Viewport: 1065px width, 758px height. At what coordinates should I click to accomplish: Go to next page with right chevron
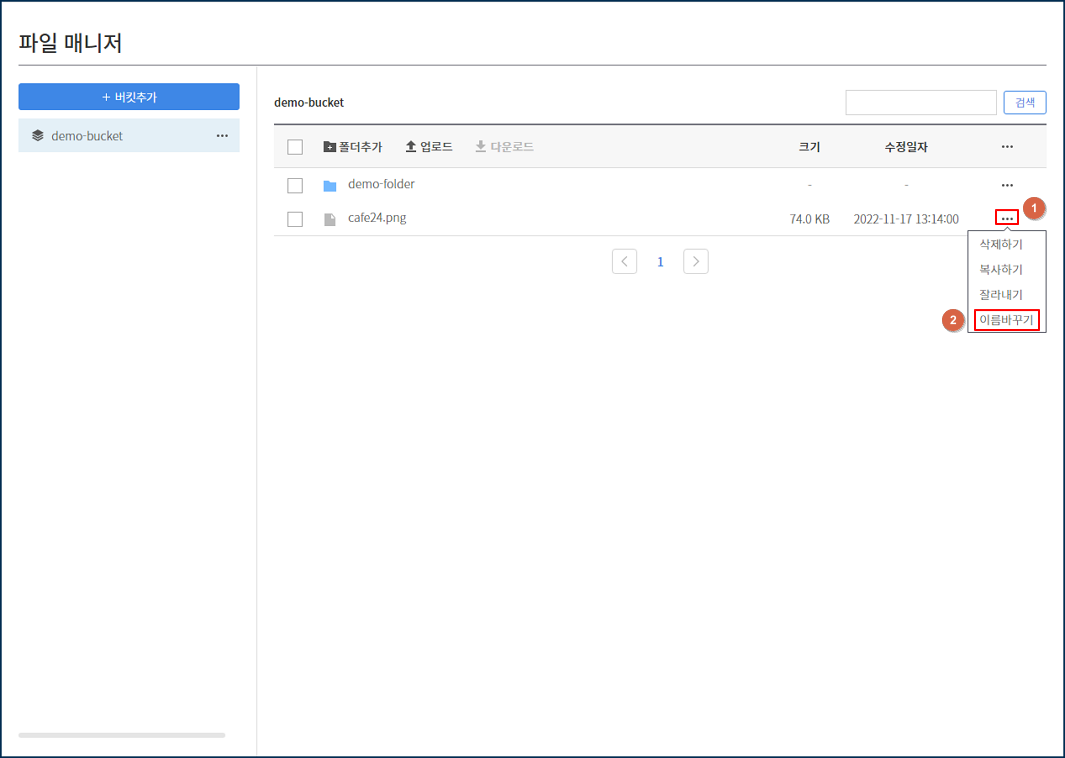696,262
